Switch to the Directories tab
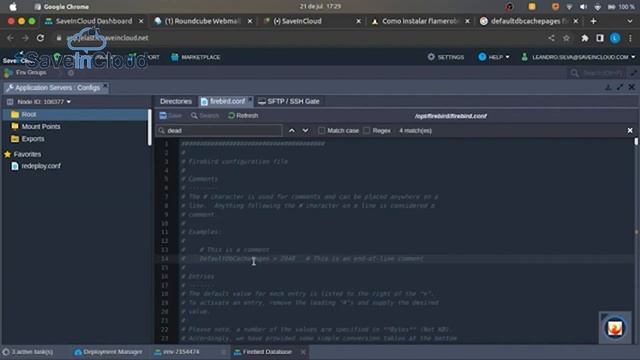 coord(176,101)
